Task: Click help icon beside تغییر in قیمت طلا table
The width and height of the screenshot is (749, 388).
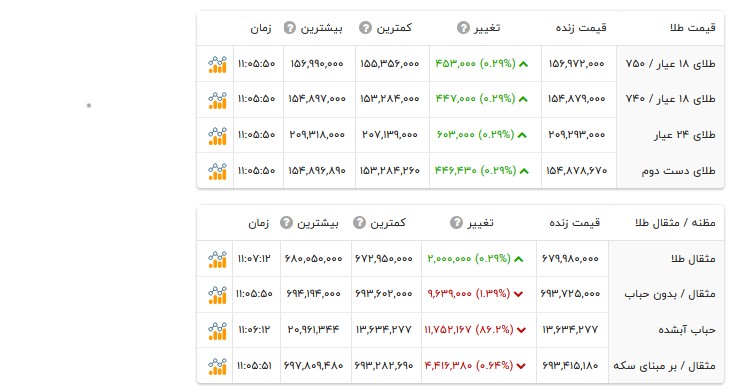Action: click(463, 28)
